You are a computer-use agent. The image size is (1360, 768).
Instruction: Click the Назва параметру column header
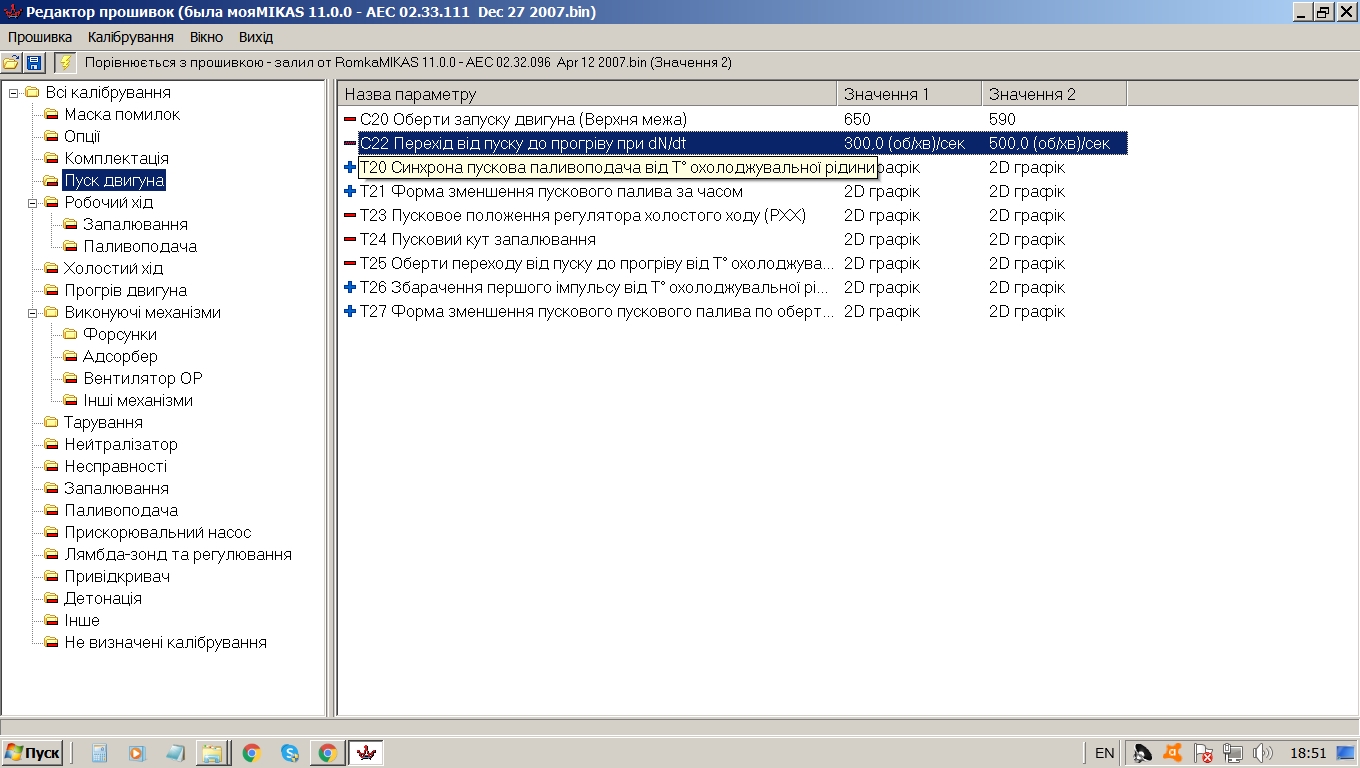587,94
